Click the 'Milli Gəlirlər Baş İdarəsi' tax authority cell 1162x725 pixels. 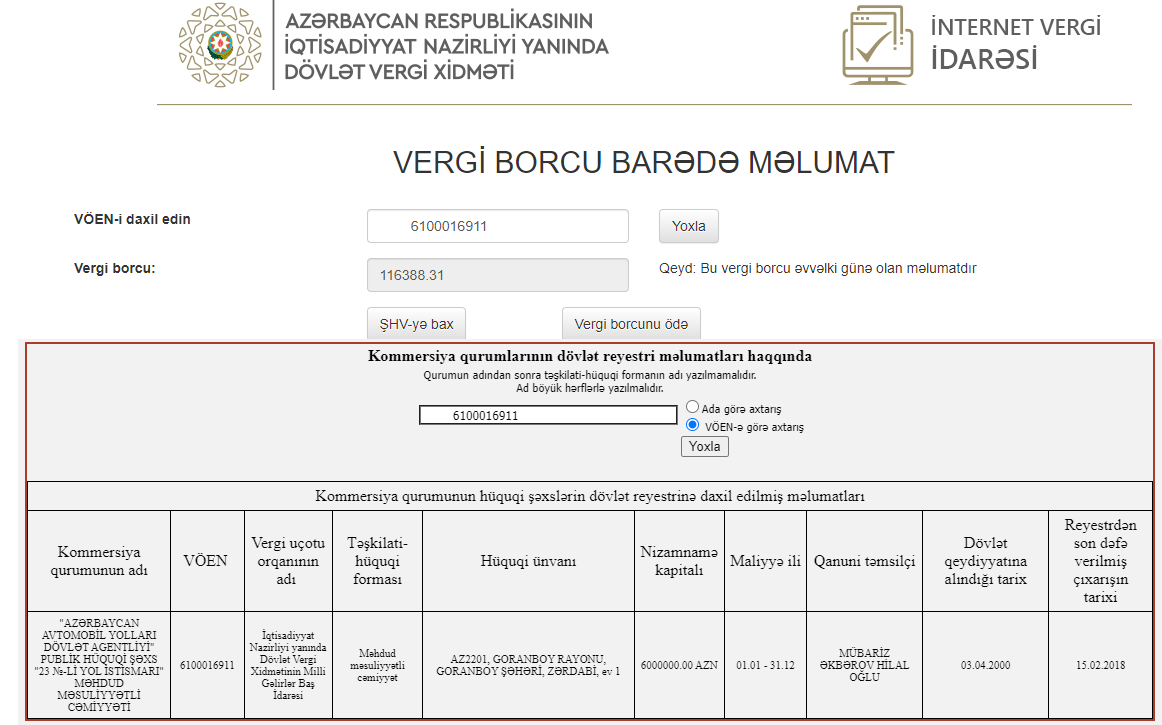pos(288,665)
